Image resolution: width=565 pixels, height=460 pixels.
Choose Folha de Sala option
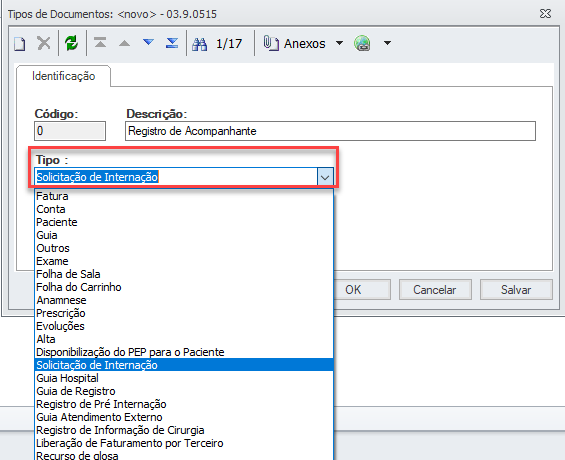click(184, 274)
